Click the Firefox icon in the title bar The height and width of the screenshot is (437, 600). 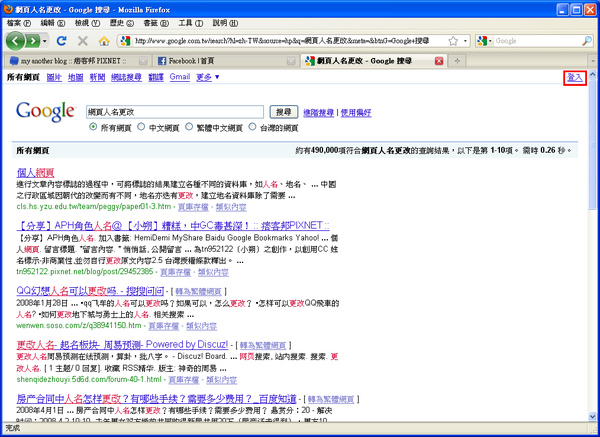(8, 9)
